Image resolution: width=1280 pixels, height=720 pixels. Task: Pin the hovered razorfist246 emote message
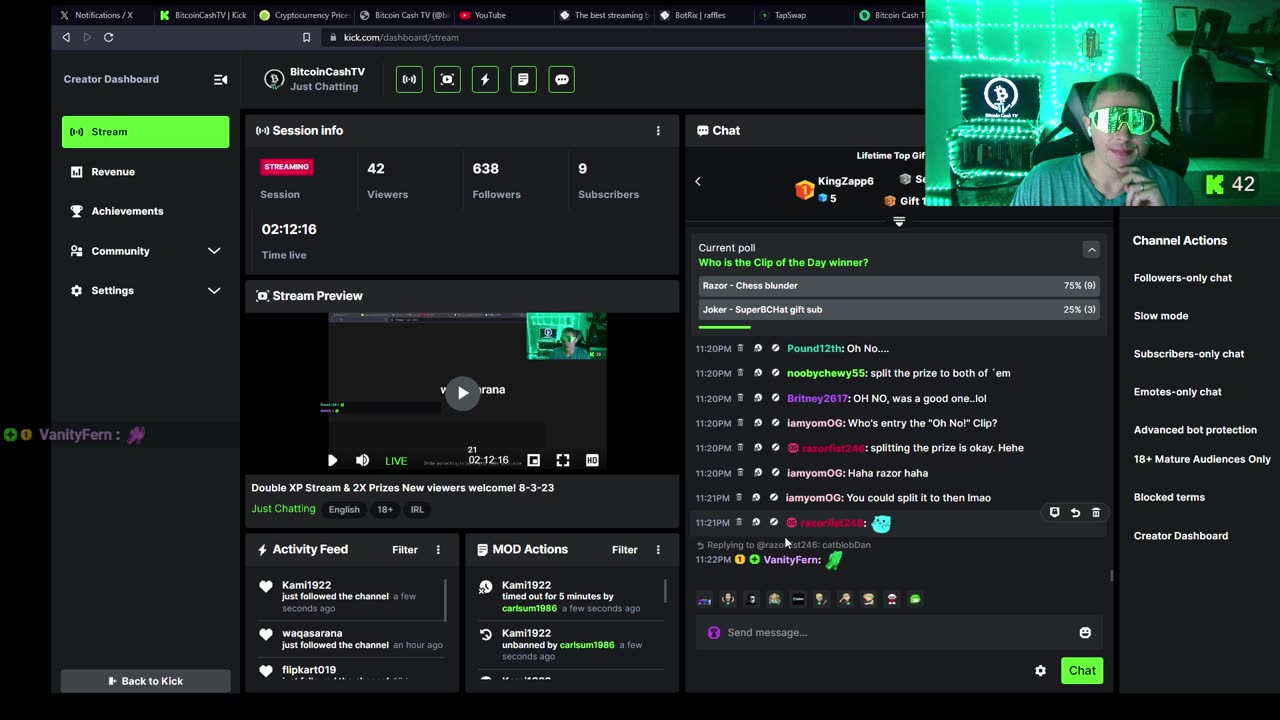click(1054, 512)
